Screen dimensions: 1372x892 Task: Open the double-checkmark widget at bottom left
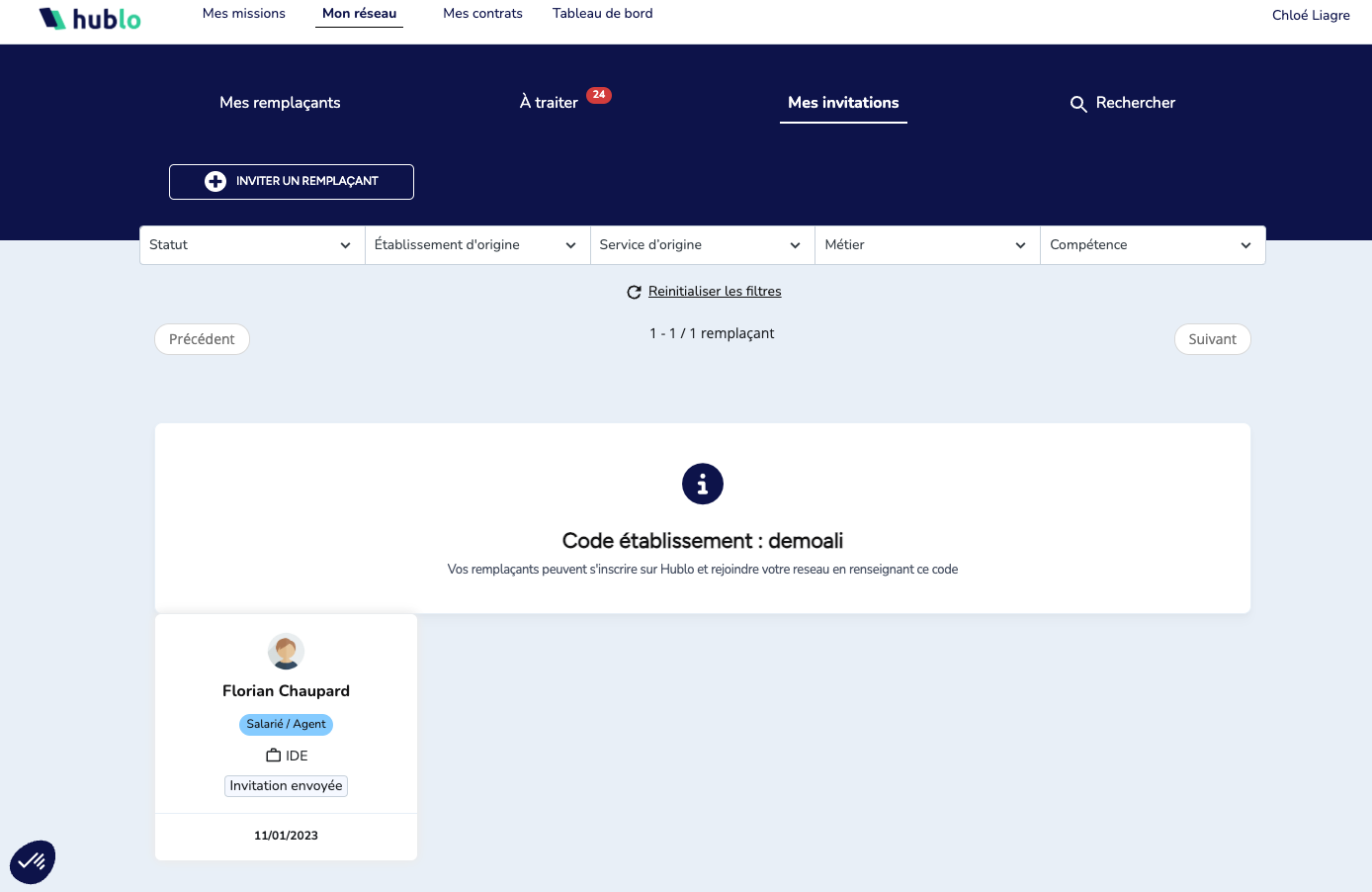point(33,861)
